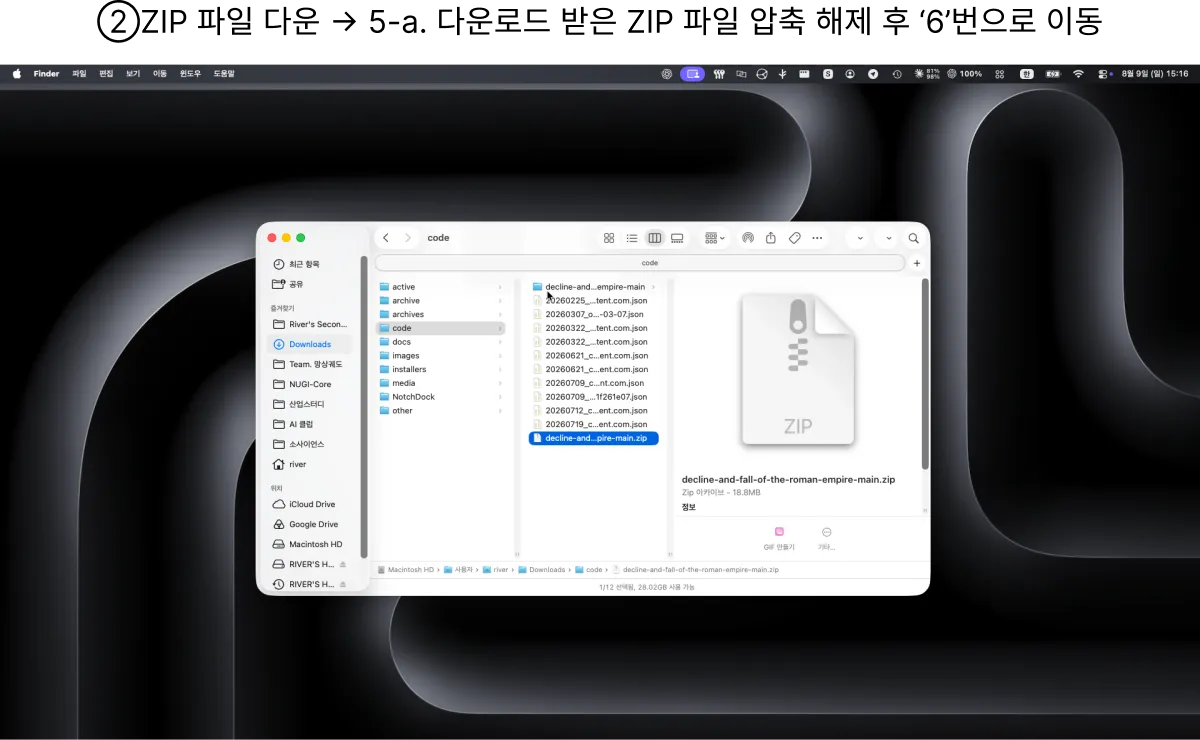The image size is (1200, 740).
Task: Select file 20260307_o...-03-07.json
Action: coord(594,314)
